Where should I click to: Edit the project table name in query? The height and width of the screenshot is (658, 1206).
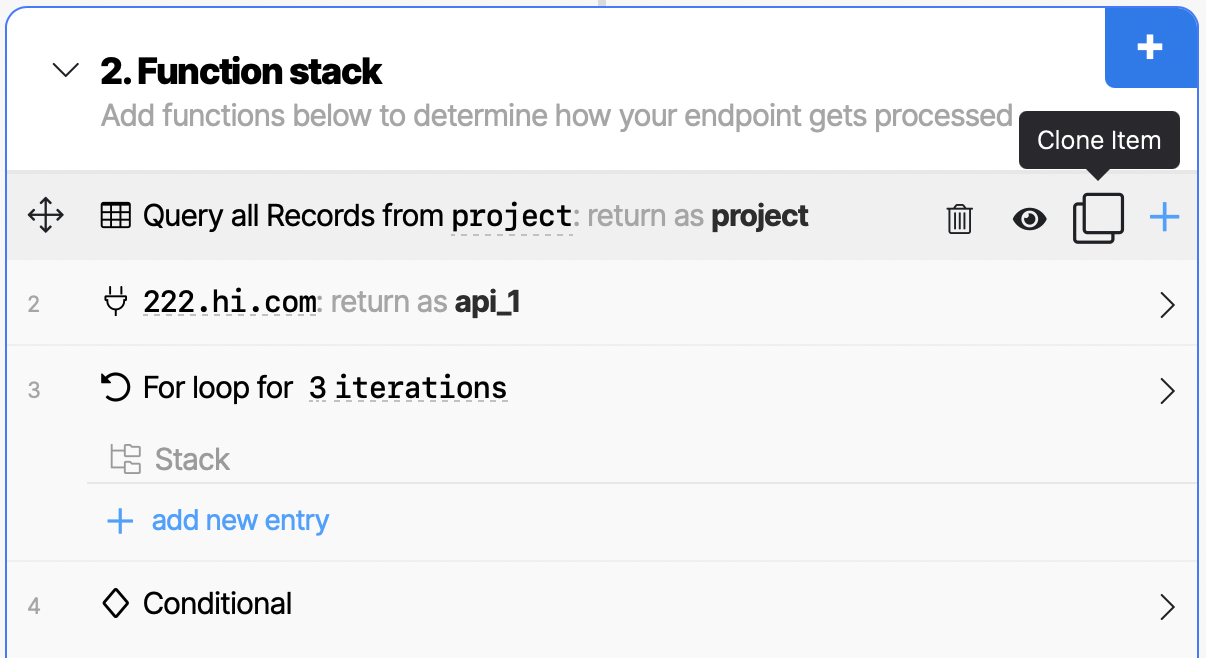tap(511, 216)
